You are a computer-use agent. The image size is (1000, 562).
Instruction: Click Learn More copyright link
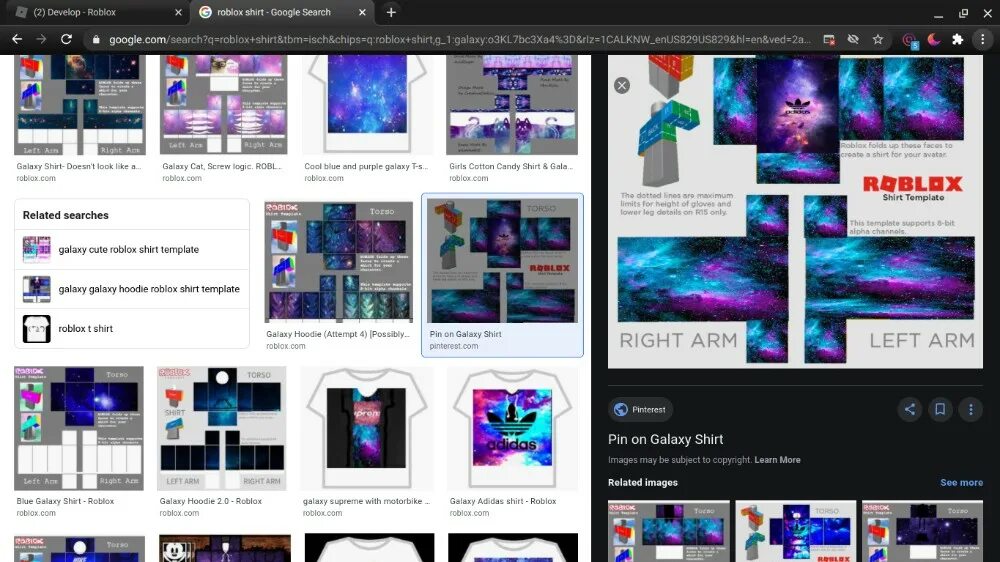click(x=777, y=460)
